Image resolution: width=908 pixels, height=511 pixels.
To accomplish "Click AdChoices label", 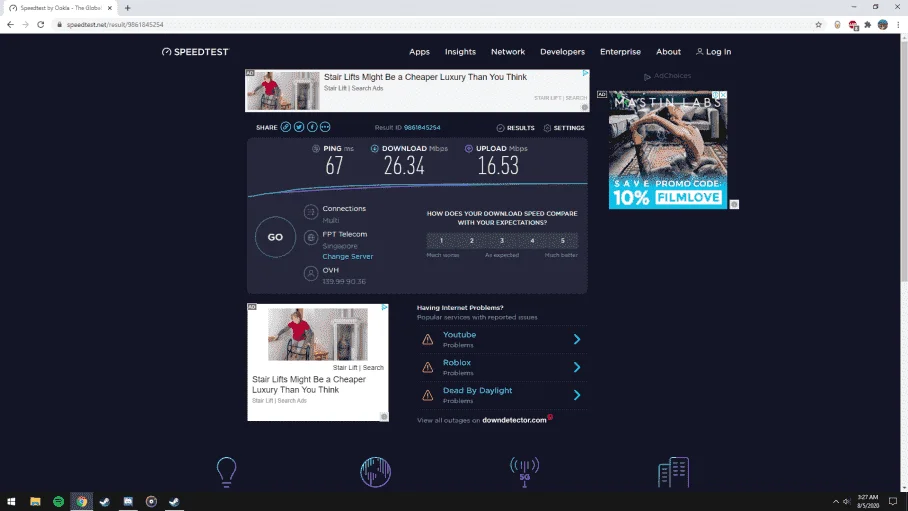I will 668,76.
